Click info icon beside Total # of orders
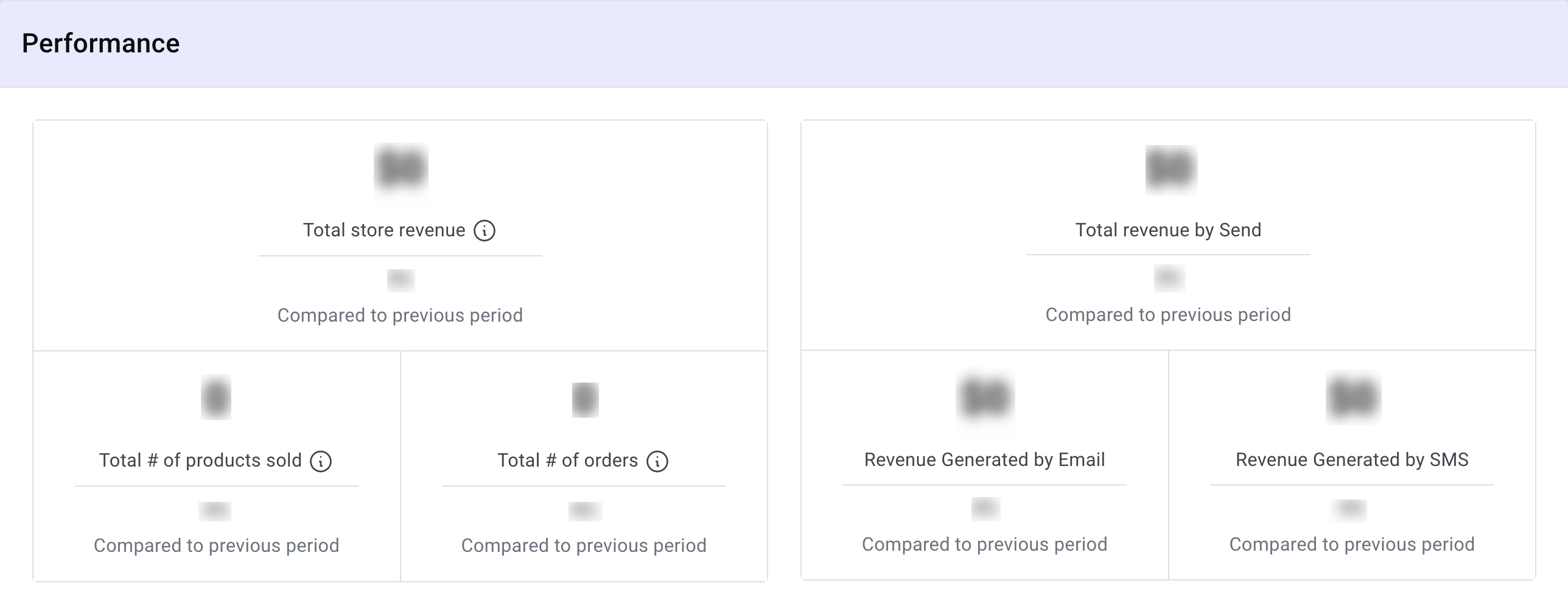Screen dimensions: 1568x614 [x=657, y=461]
